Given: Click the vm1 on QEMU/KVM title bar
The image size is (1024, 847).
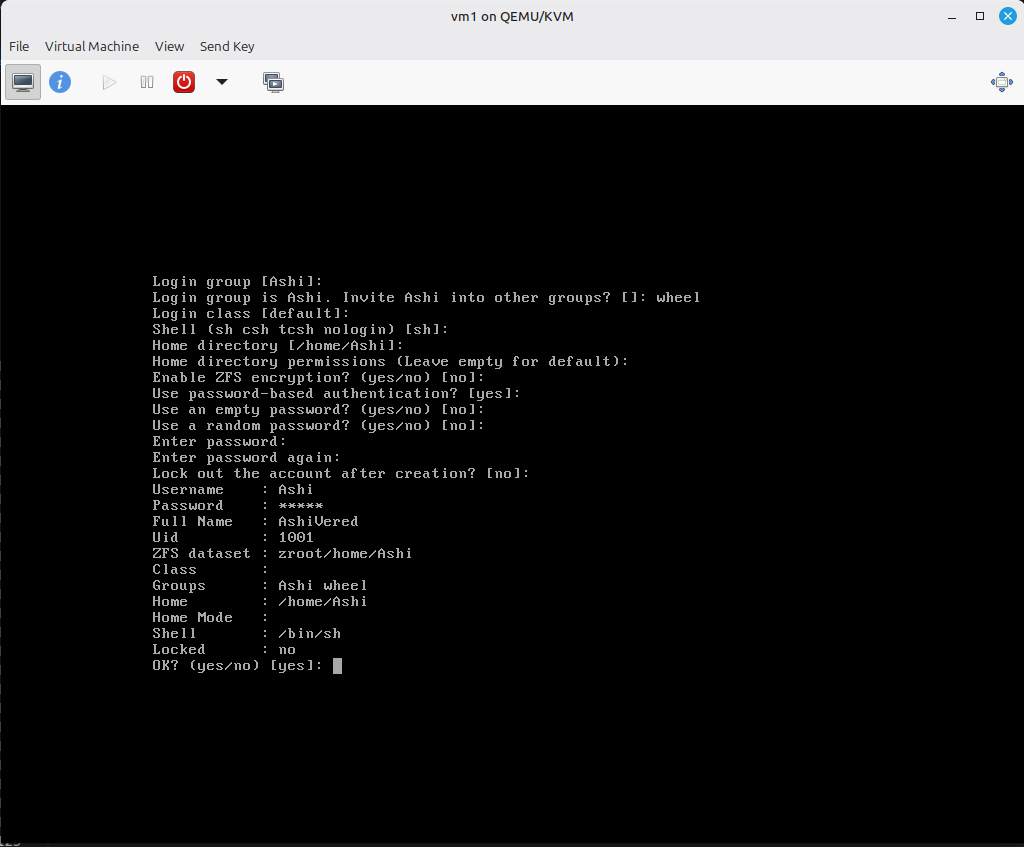Looking at the screenshot, I should 512,16.
